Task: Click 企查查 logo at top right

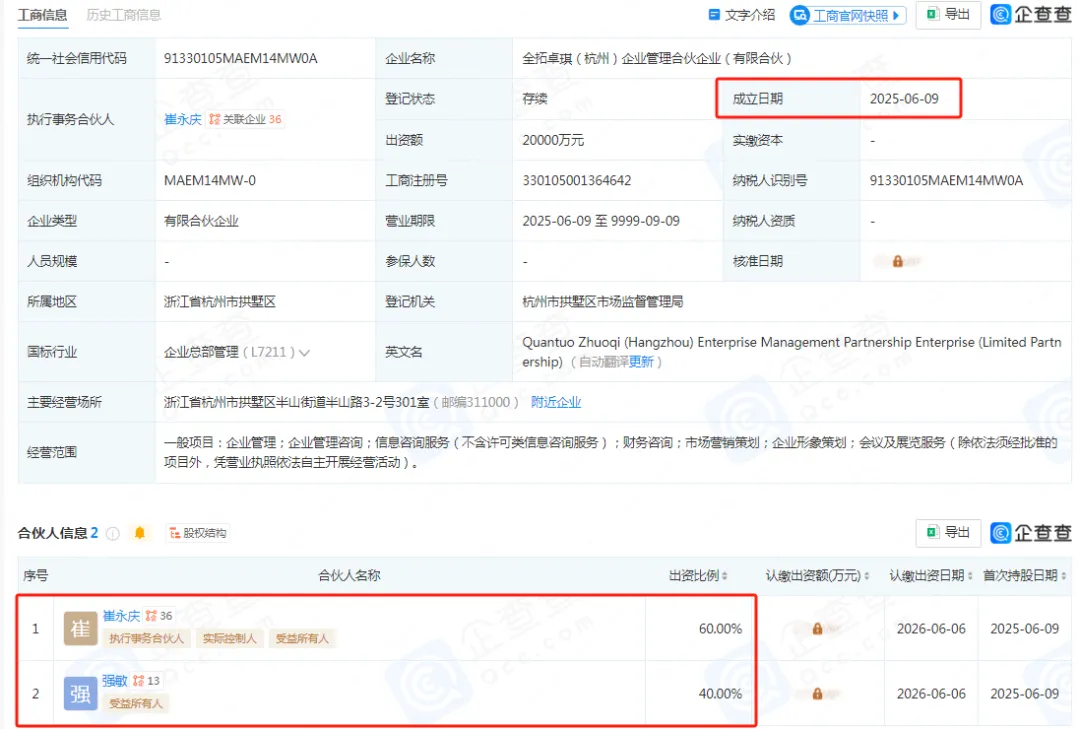Action: click(1030, 14)
